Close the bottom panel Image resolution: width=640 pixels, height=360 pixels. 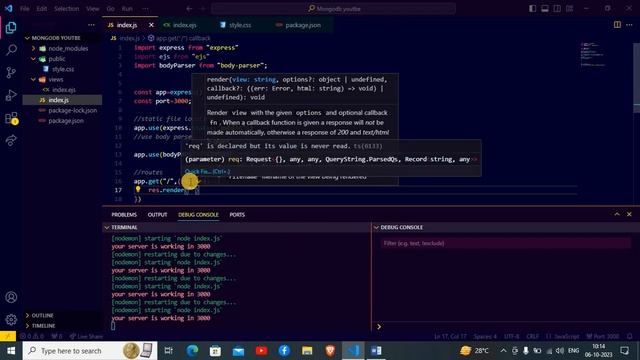pos(629,214)
